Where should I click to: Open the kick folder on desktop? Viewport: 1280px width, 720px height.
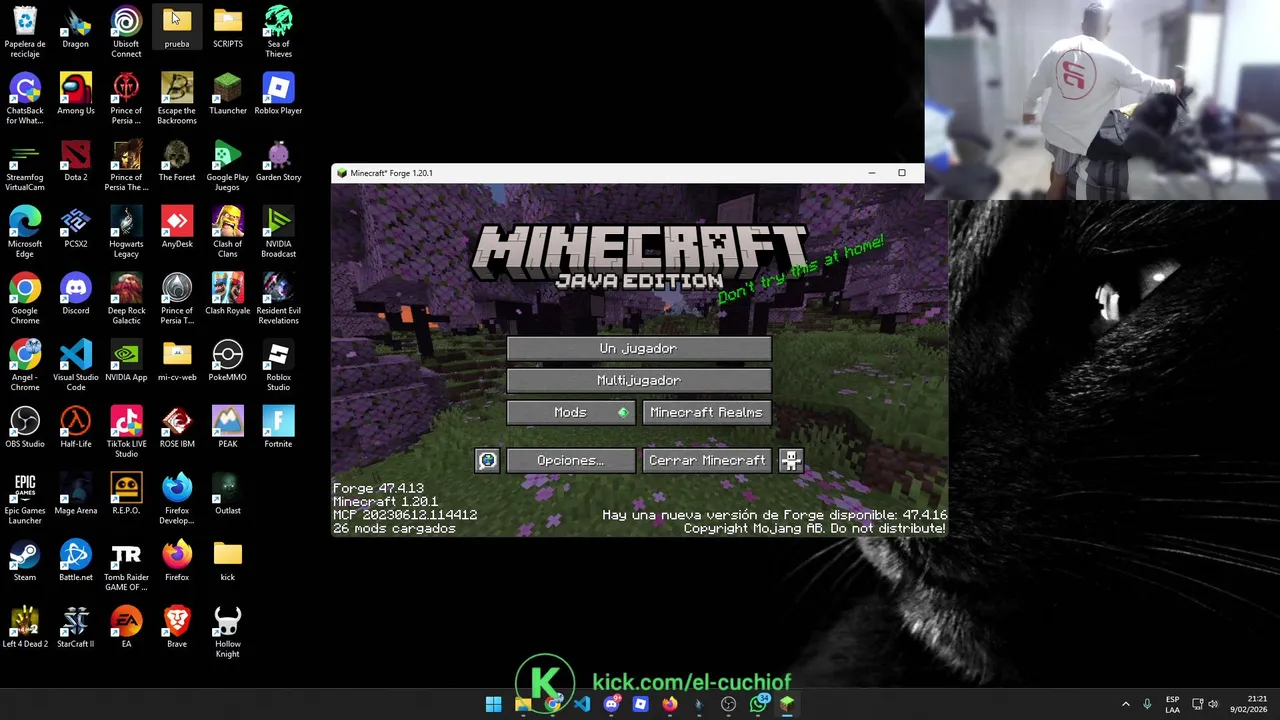pos(228,561)
